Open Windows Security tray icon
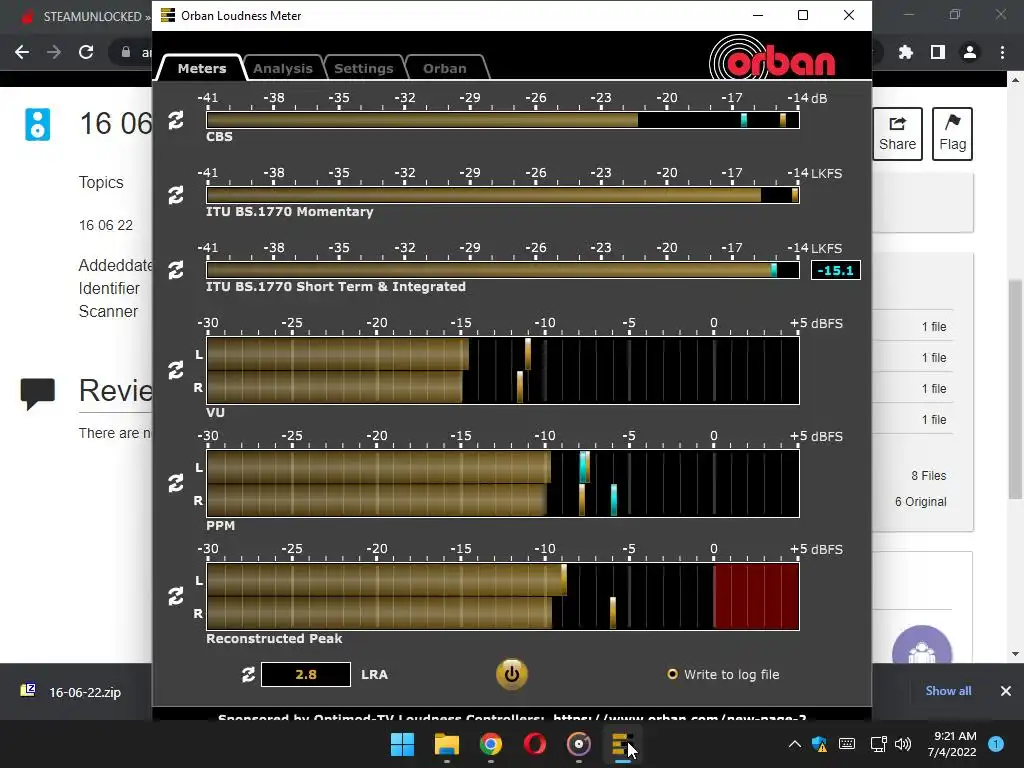Image resolution: width=1024 pixels, height=768 pixels. tap(819, 744)
